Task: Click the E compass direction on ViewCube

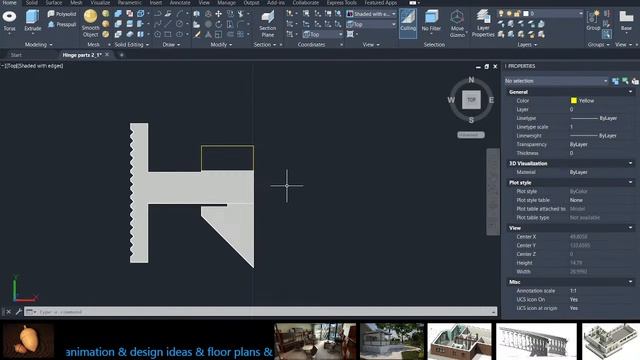Action: click(x=491, y=100)
